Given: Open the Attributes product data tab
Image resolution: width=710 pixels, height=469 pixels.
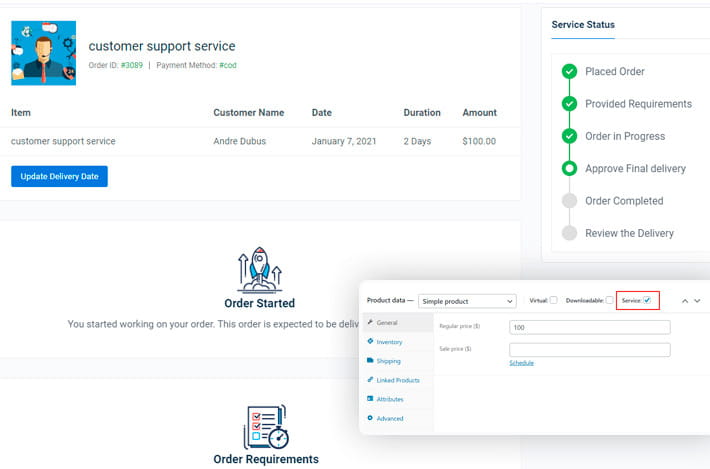Looking at the screenshot, I should (x=398, y=399).
